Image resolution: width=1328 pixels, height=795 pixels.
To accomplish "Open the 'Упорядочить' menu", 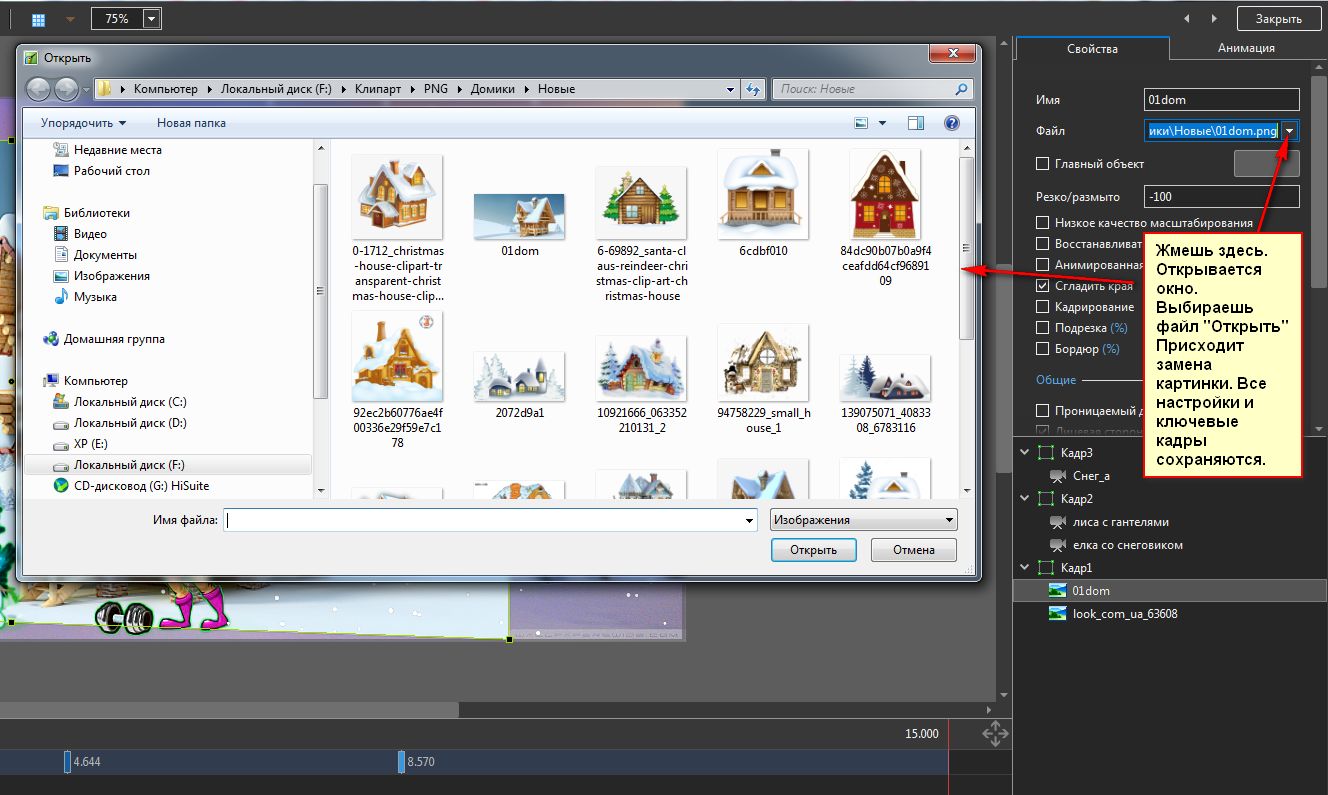I will tap(83, 123).
